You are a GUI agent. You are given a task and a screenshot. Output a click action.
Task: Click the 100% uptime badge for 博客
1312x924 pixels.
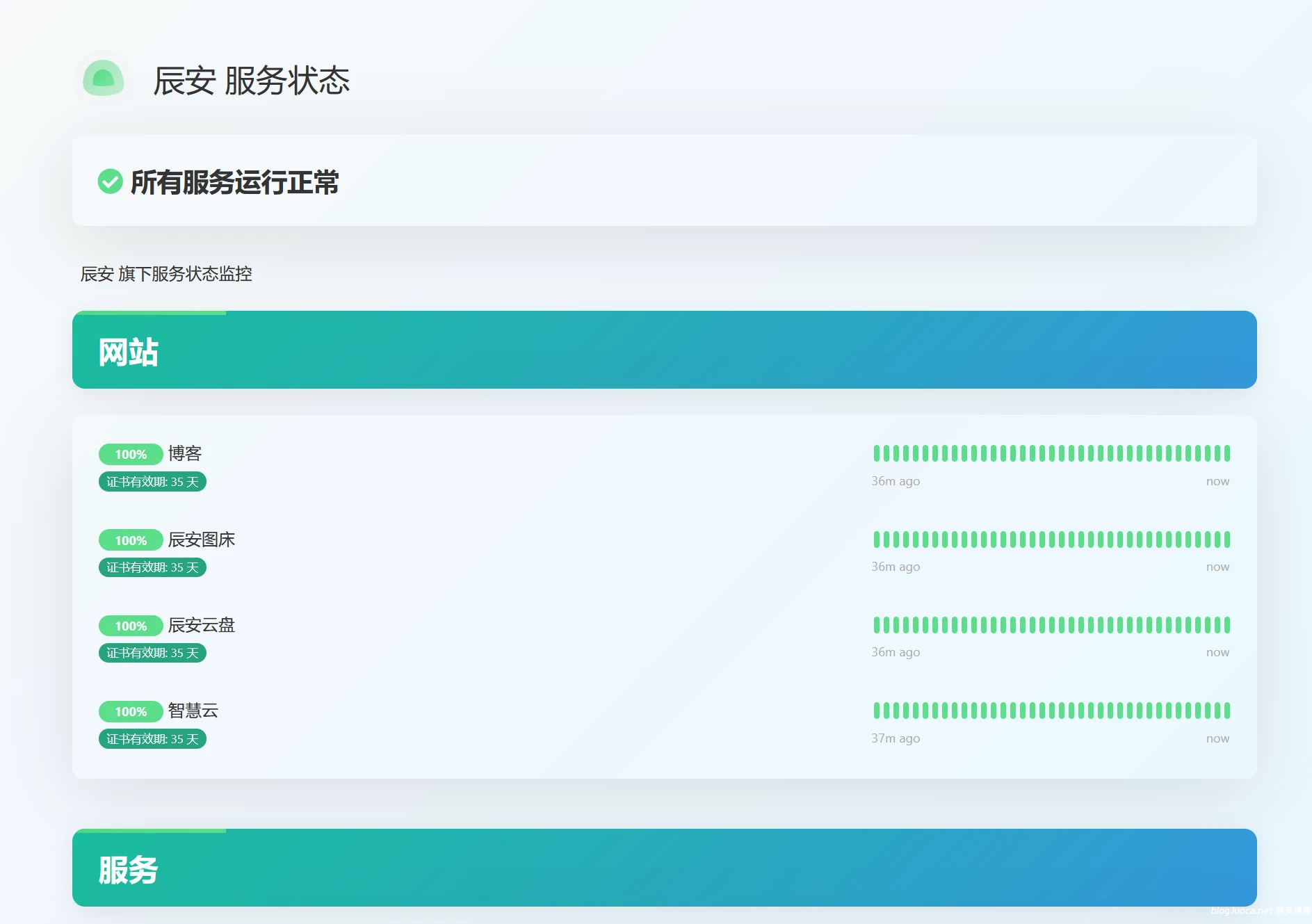pos(131,454)
